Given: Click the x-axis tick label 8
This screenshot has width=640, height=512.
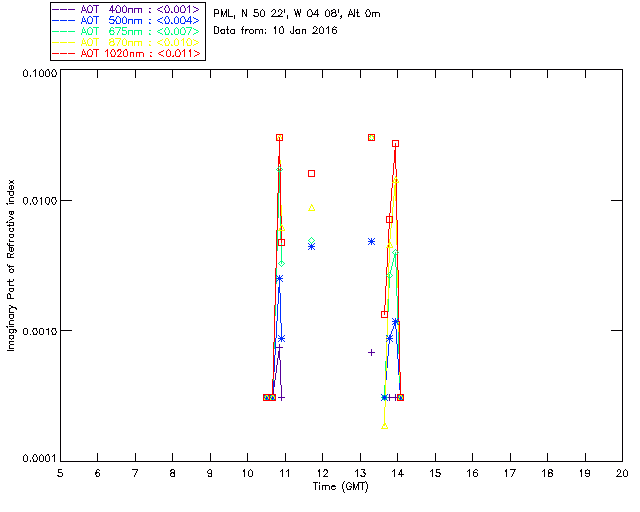Looking at the screenshot, I should click(x=173, y=473).
